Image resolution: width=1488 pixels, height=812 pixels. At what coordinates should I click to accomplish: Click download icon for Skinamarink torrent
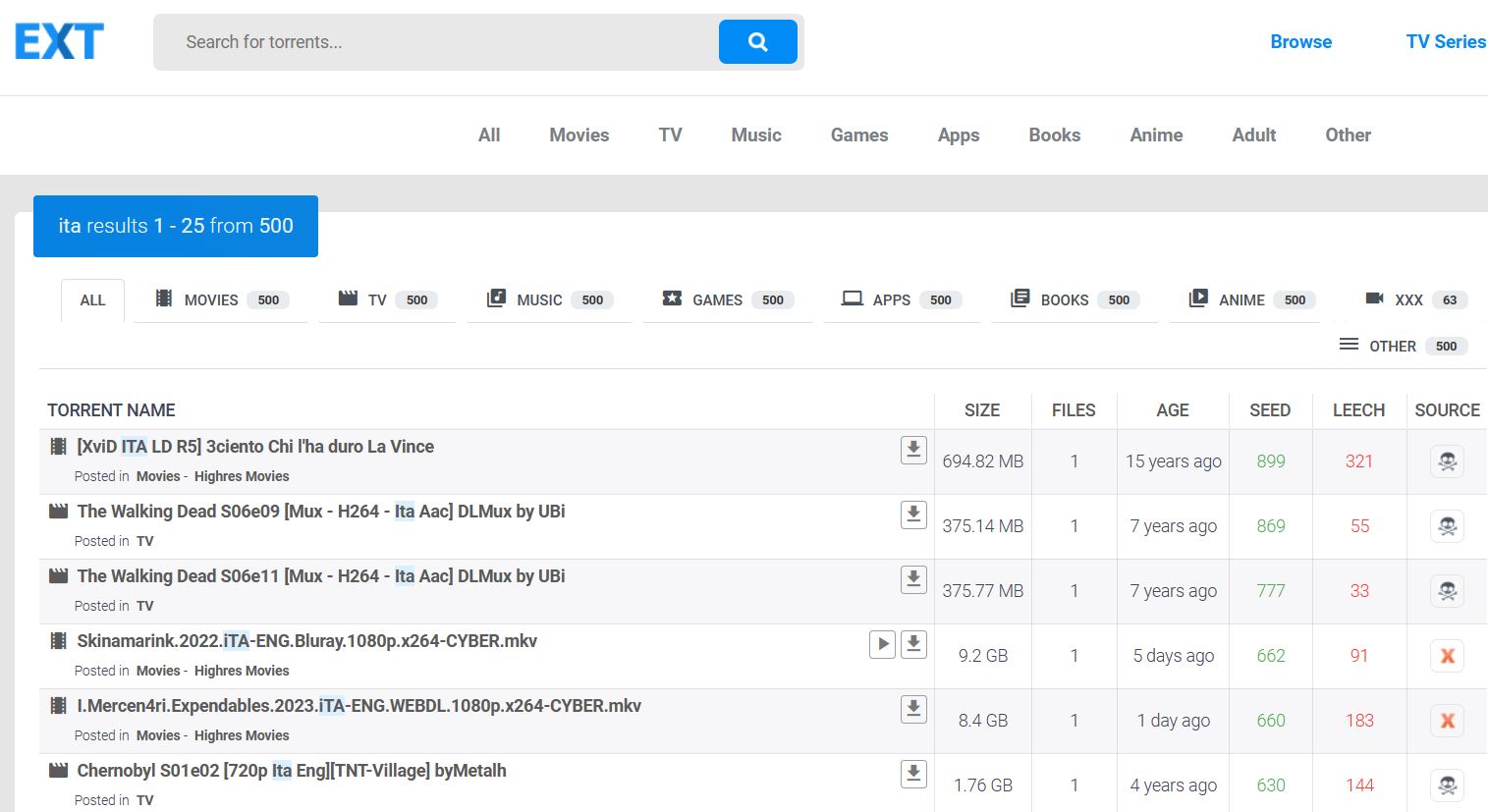[913, 644]
